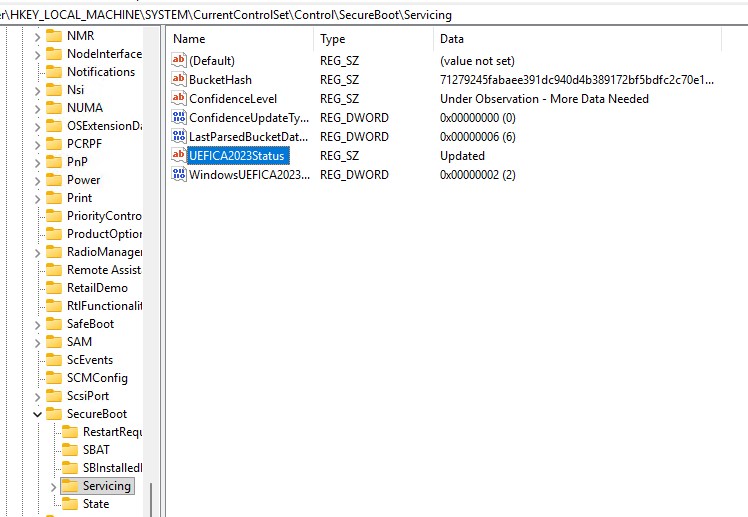Image resolution: width=748 pixels, height=517 pixels.
Task: Select the State key in tree
Action: pyautogui.click(x=96, y=504)
